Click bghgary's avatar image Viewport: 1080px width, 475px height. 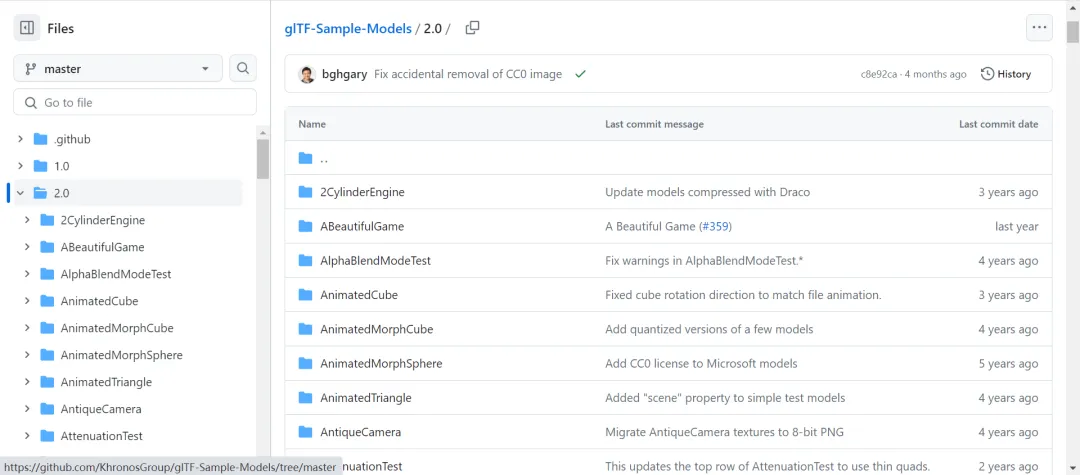[x=307, y=74]
